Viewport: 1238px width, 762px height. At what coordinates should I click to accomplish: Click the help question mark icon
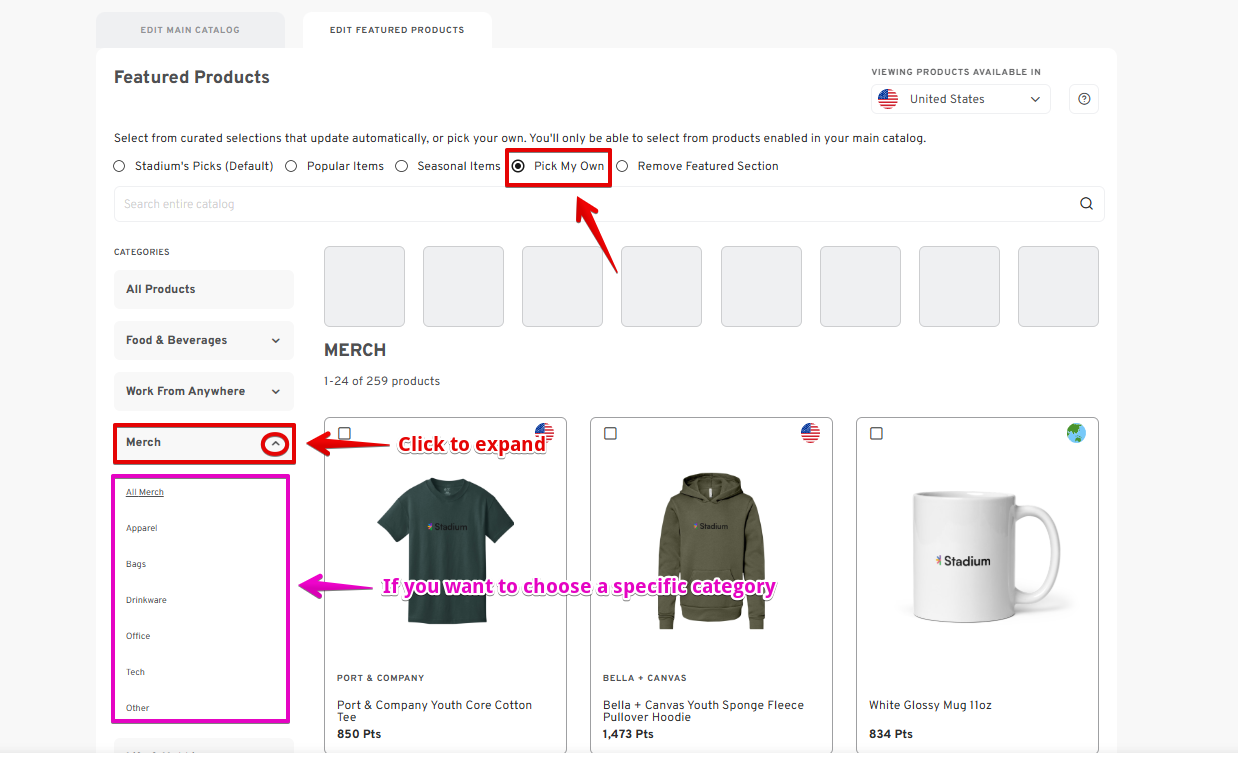pos(1084,99)
